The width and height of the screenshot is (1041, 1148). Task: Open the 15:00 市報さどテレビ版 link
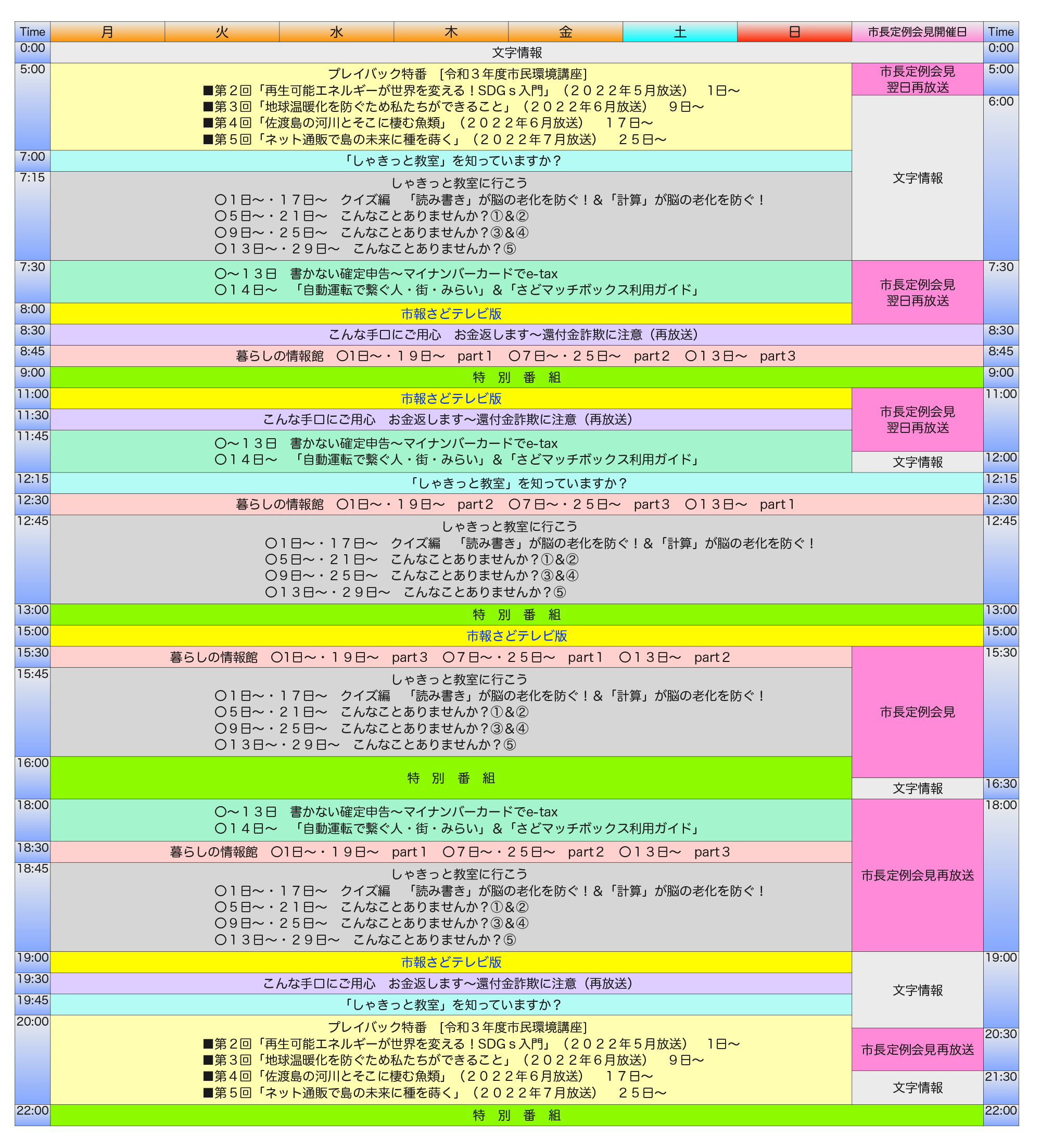click(x=516, y=636)
